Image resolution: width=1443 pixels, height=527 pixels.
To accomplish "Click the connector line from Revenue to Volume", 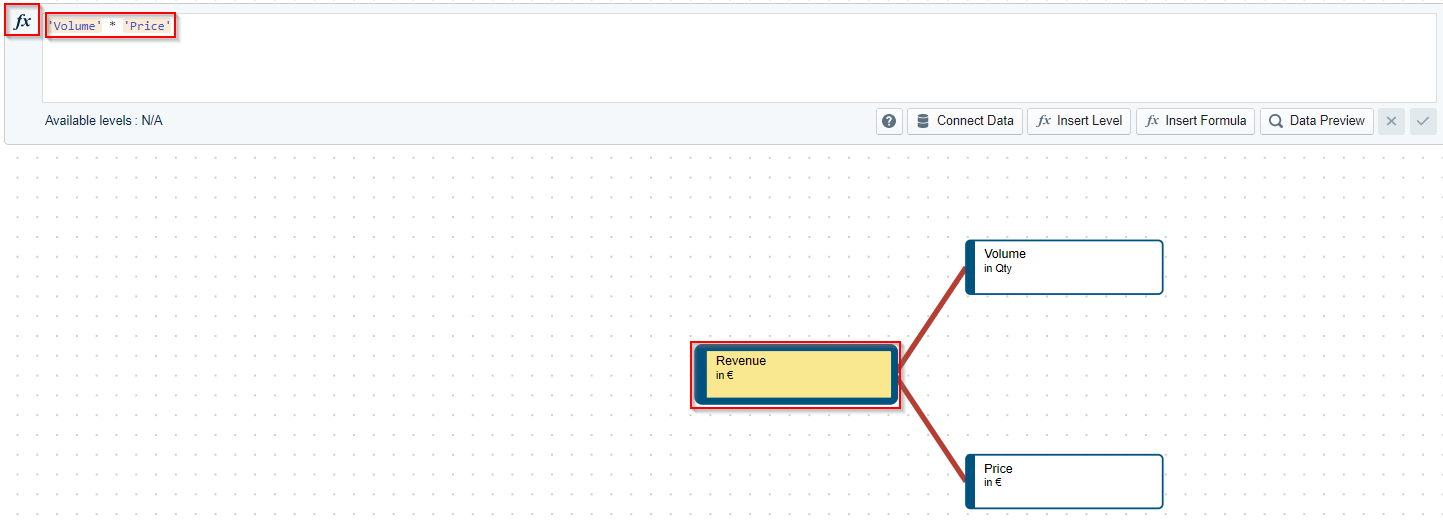I will (x=932, y=321).
